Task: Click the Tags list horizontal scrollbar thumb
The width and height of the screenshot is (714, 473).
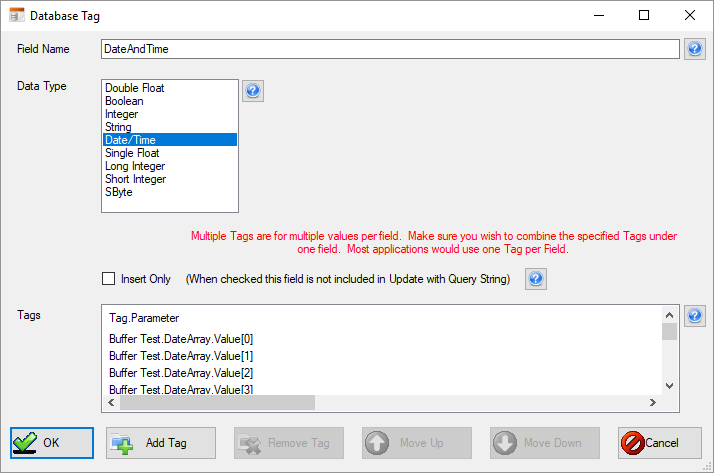Action: coord(217,402)
